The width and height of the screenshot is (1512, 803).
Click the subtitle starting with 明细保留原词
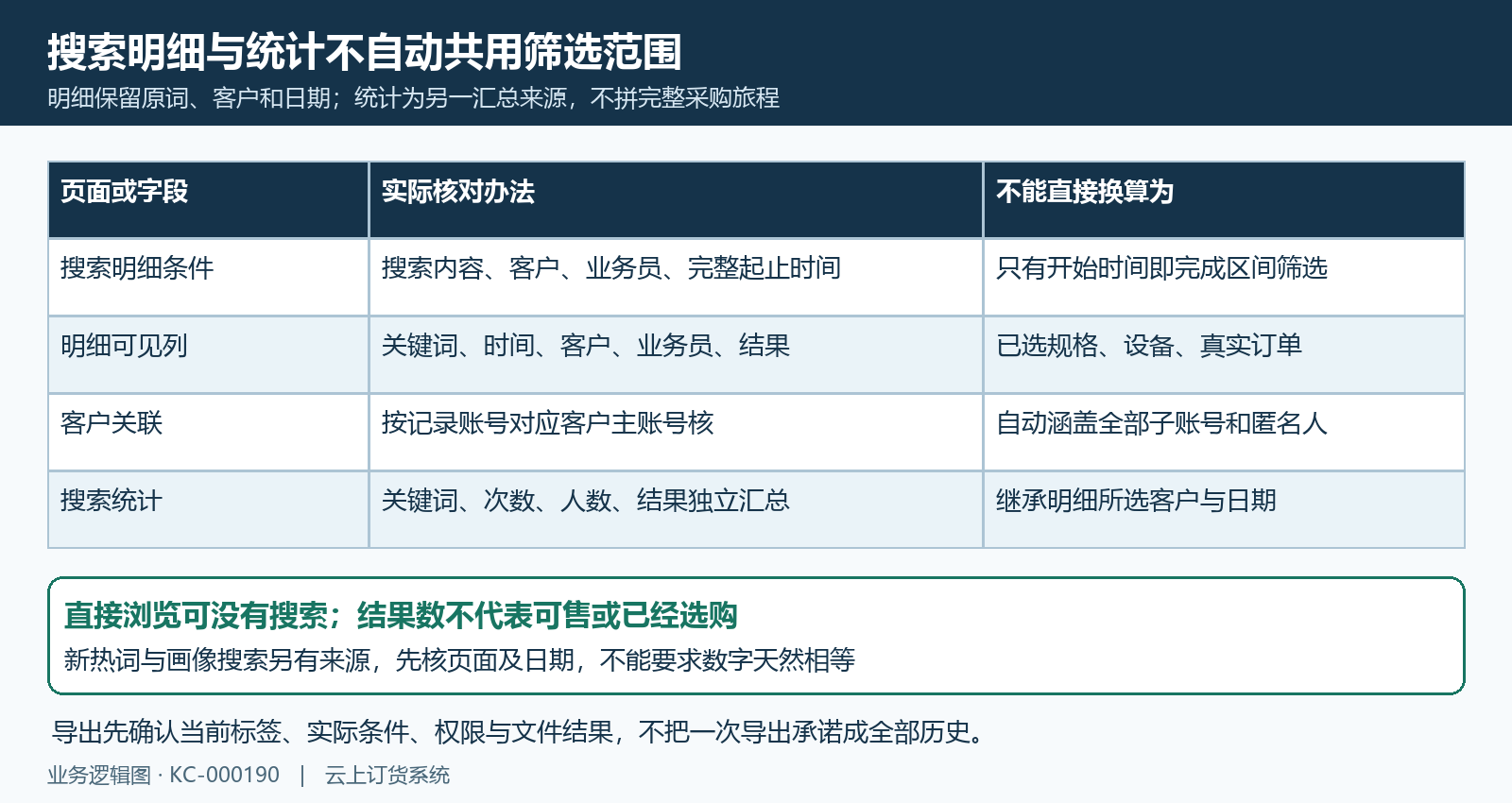click(x=413, y=98)
